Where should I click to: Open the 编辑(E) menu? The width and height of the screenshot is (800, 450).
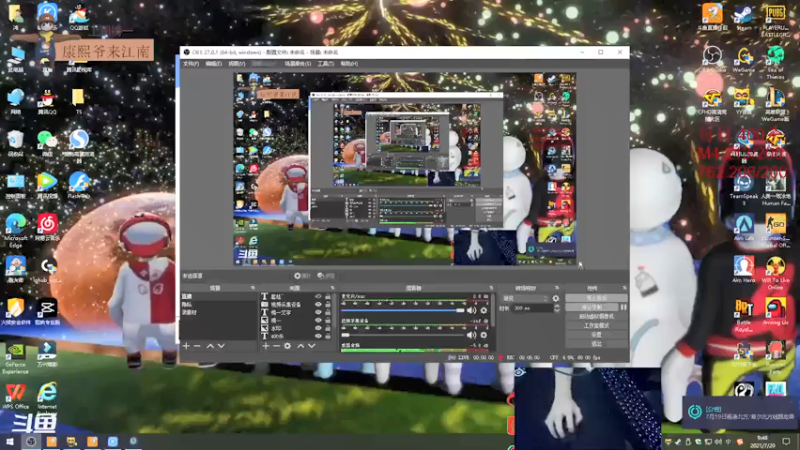point(213,64)
